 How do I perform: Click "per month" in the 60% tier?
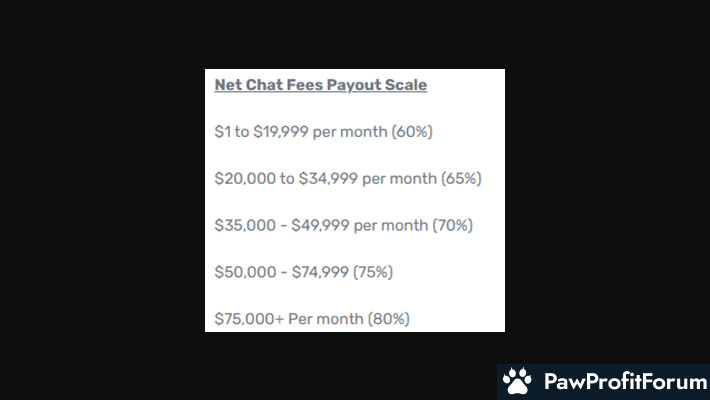(x=351, y=132)
